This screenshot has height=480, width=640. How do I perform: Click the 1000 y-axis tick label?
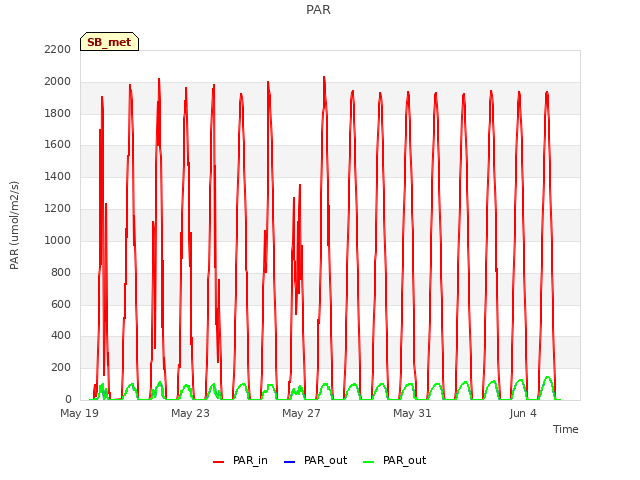tap(58, 240)
